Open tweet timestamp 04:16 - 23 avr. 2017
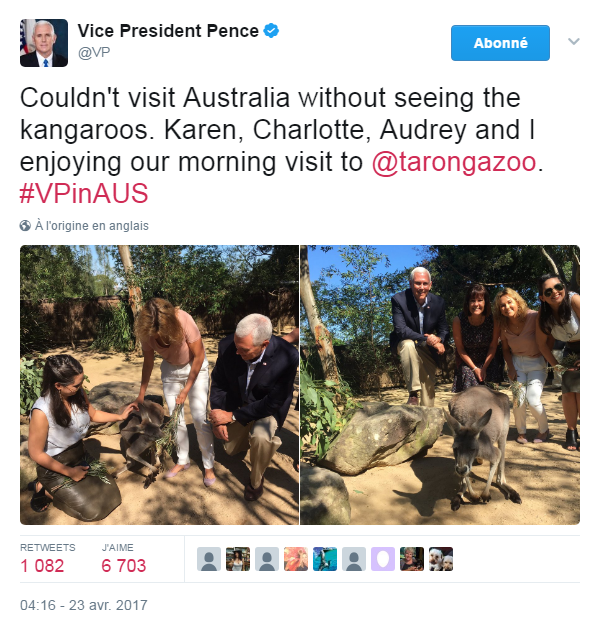Screen dimensions: 602x625 [x=84, y=605]
